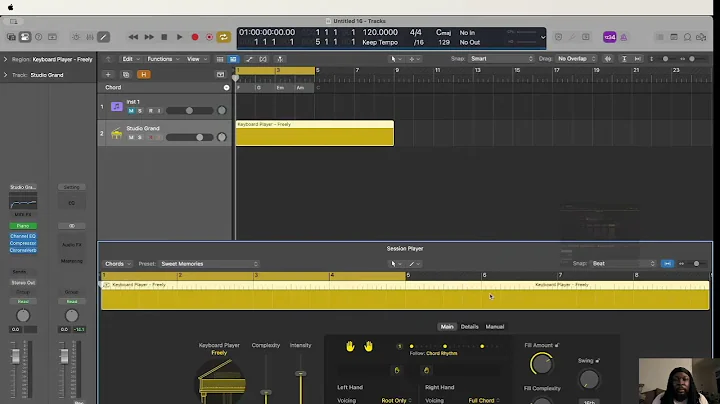The image size is (720, 404).
Task: Show the grid list view icon
Action: 220,59
